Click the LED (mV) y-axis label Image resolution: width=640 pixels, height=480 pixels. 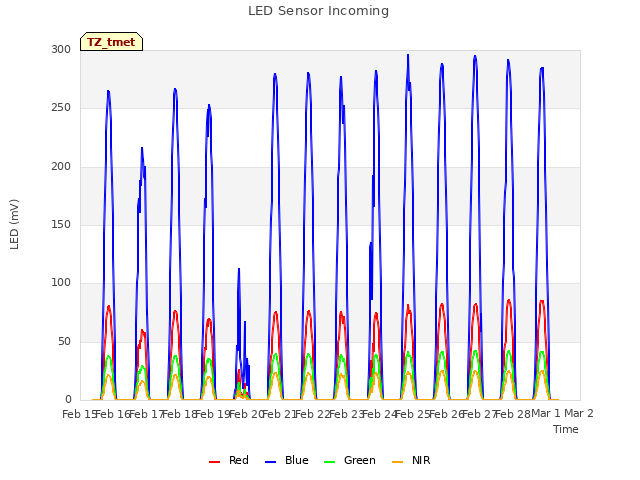click(14, 224)
